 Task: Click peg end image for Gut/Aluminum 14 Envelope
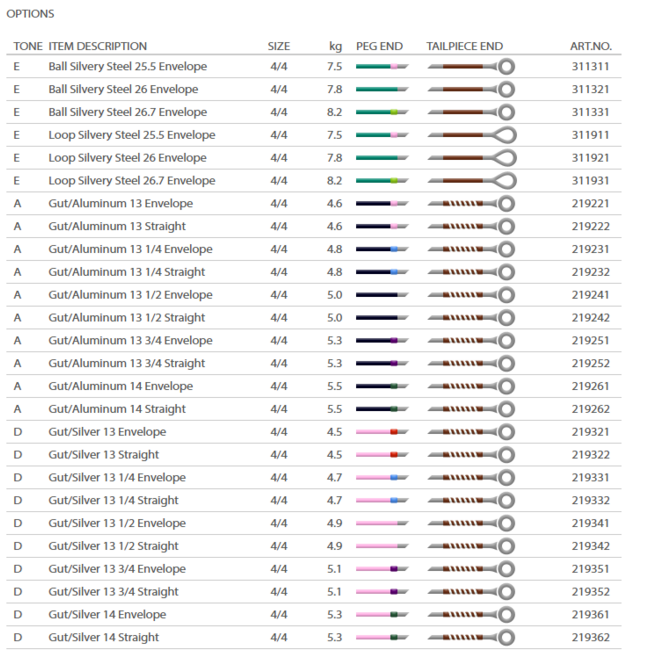(382, 386)
